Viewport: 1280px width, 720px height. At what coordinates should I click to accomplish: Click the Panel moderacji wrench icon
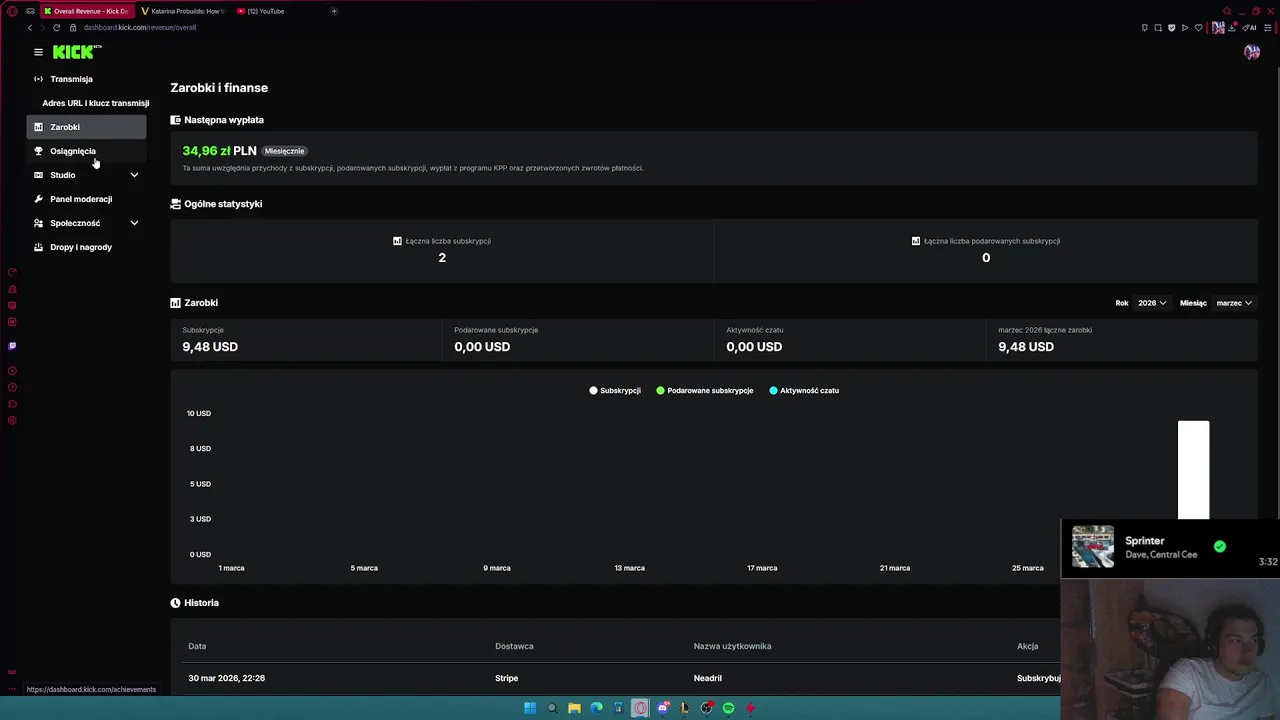coord(38,199)
